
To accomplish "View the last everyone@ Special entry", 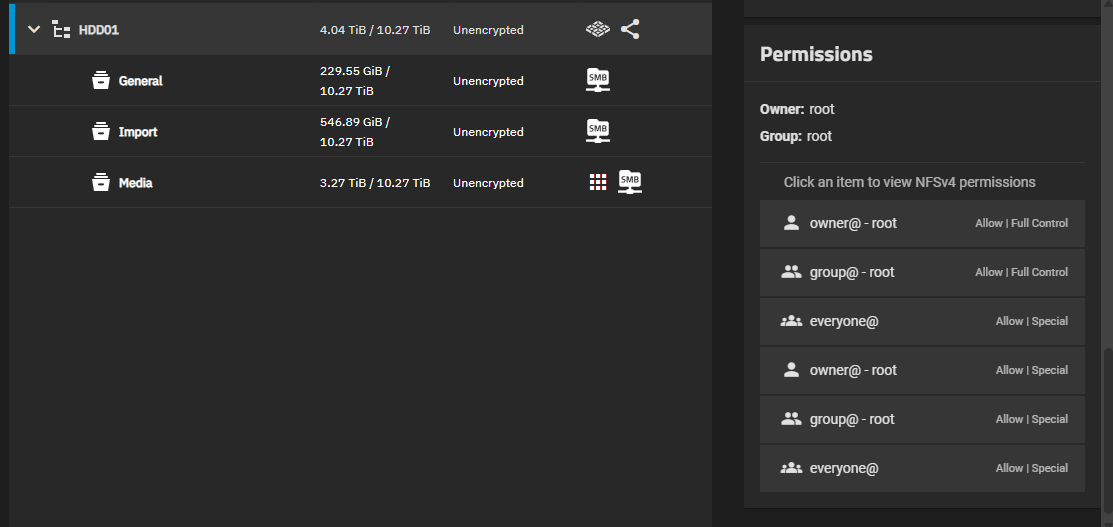I will pyautogui.click(x=922, y=468).
